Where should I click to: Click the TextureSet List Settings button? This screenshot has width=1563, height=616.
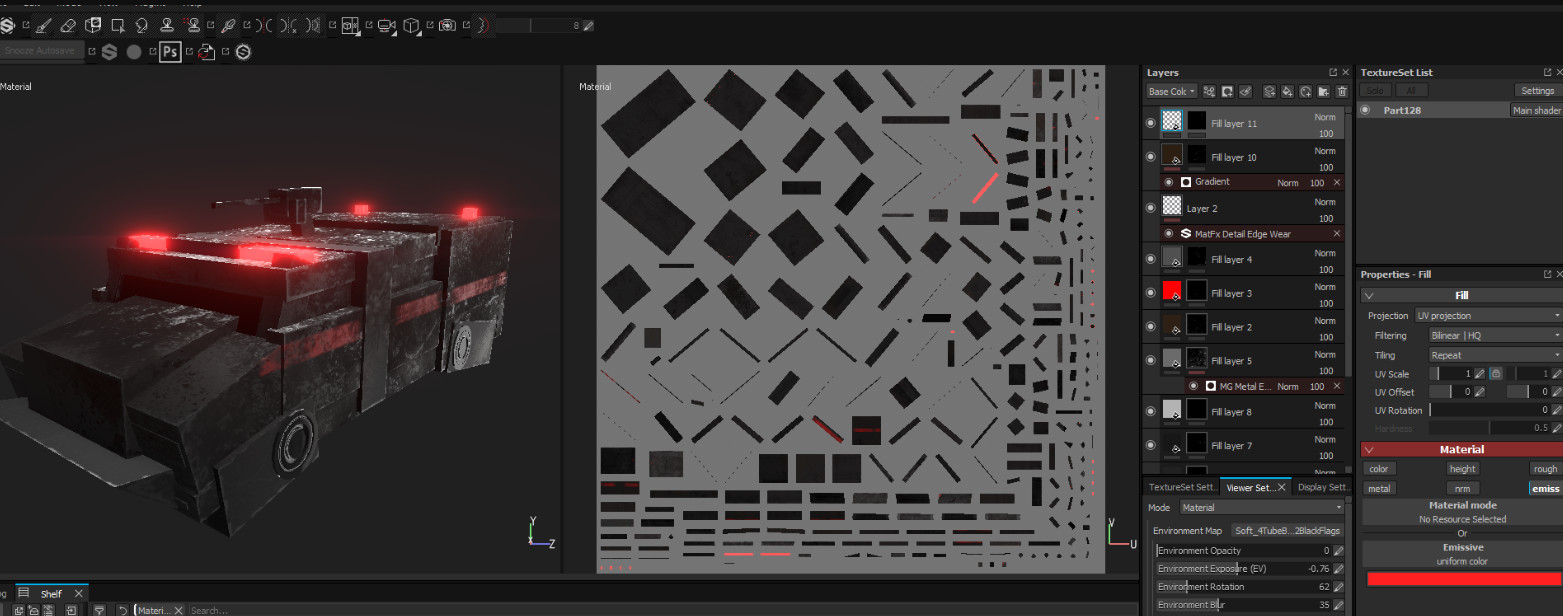tap(1537, 90)
